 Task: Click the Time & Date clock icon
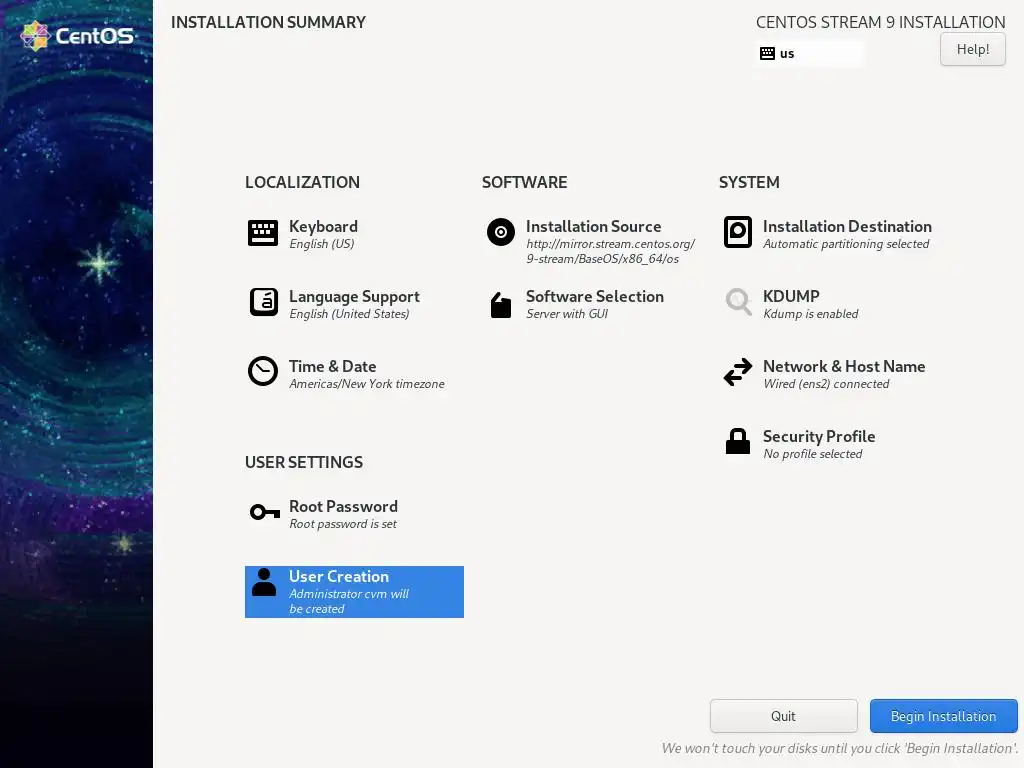pos(263,371)
